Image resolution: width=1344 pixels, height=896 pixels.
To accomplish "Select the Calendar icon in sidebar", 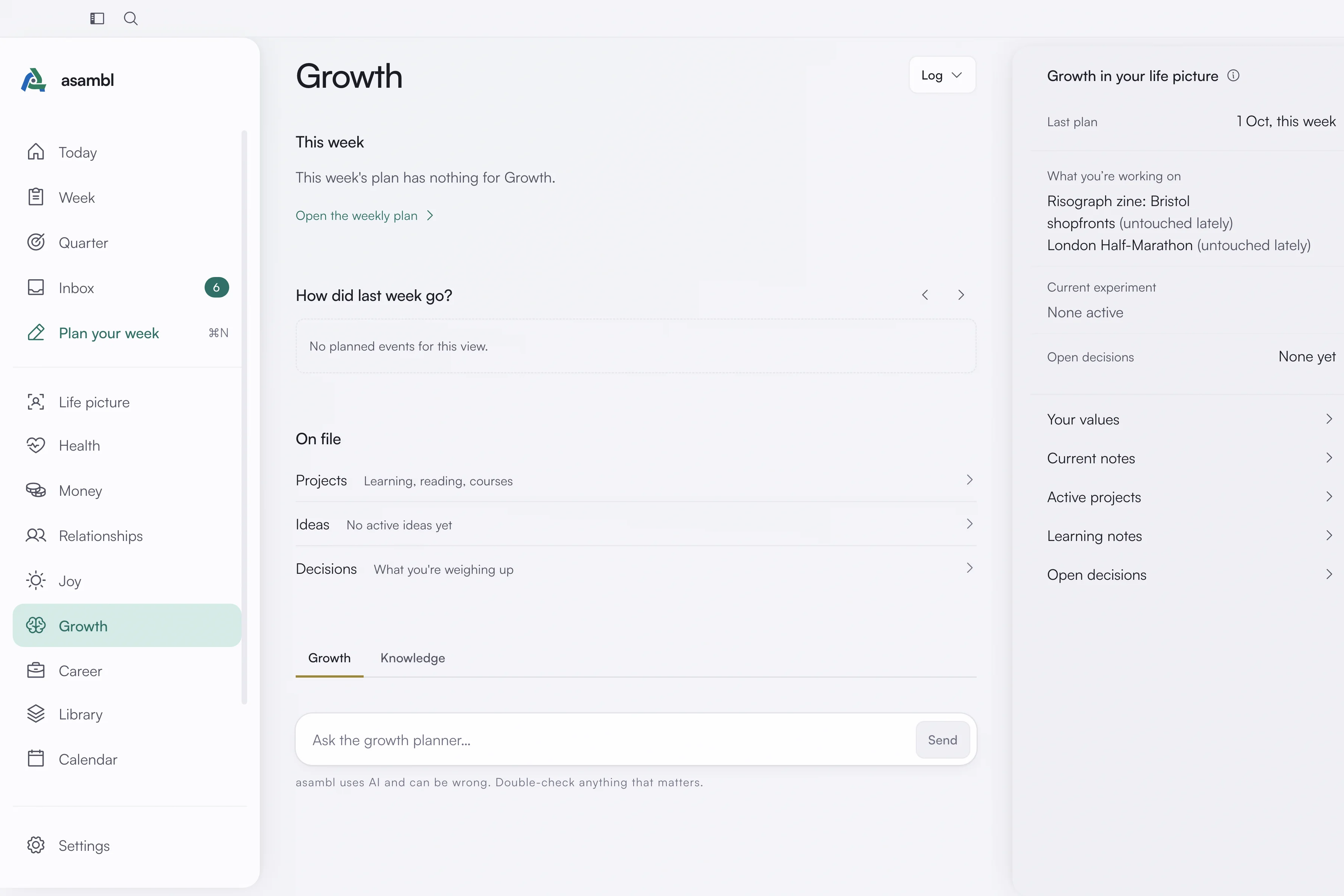I will [x=36, y=759].
